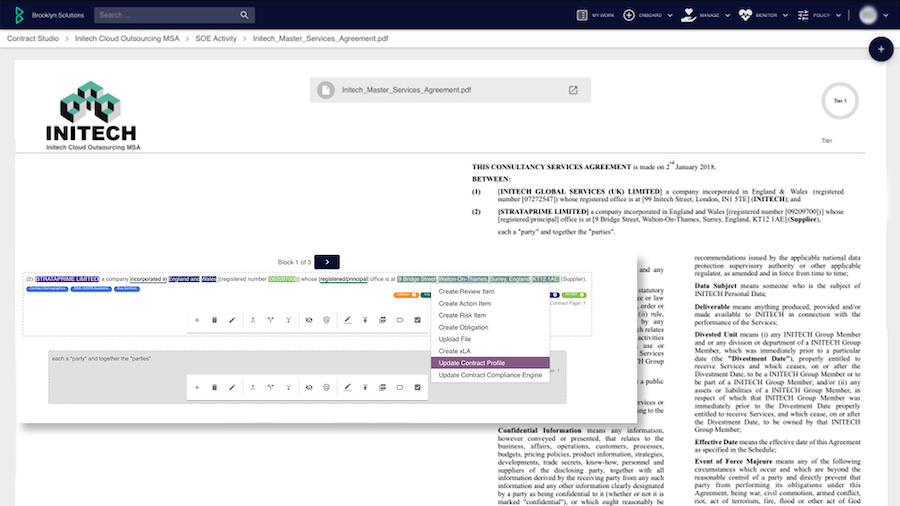Toggle visibility of 'each a party' block

(309, 387)
